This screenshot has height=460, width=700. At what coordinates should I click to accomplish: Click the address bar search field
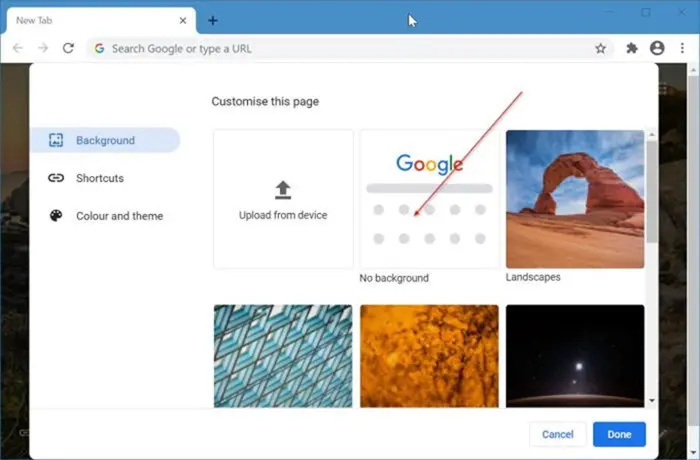click(x=340, y=48)
